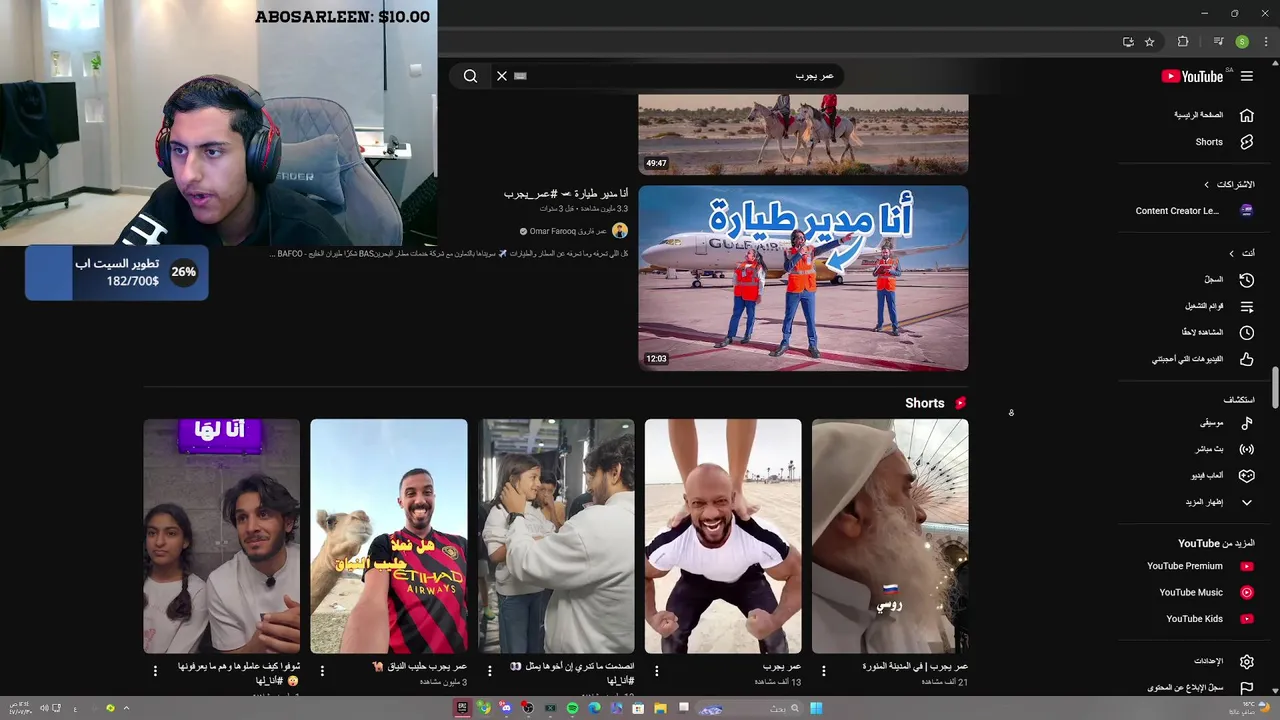Screen dimensions: 1280x720
Task: Show hidden system tray icons
Action: pyautogui.click(x=127, y=708)
